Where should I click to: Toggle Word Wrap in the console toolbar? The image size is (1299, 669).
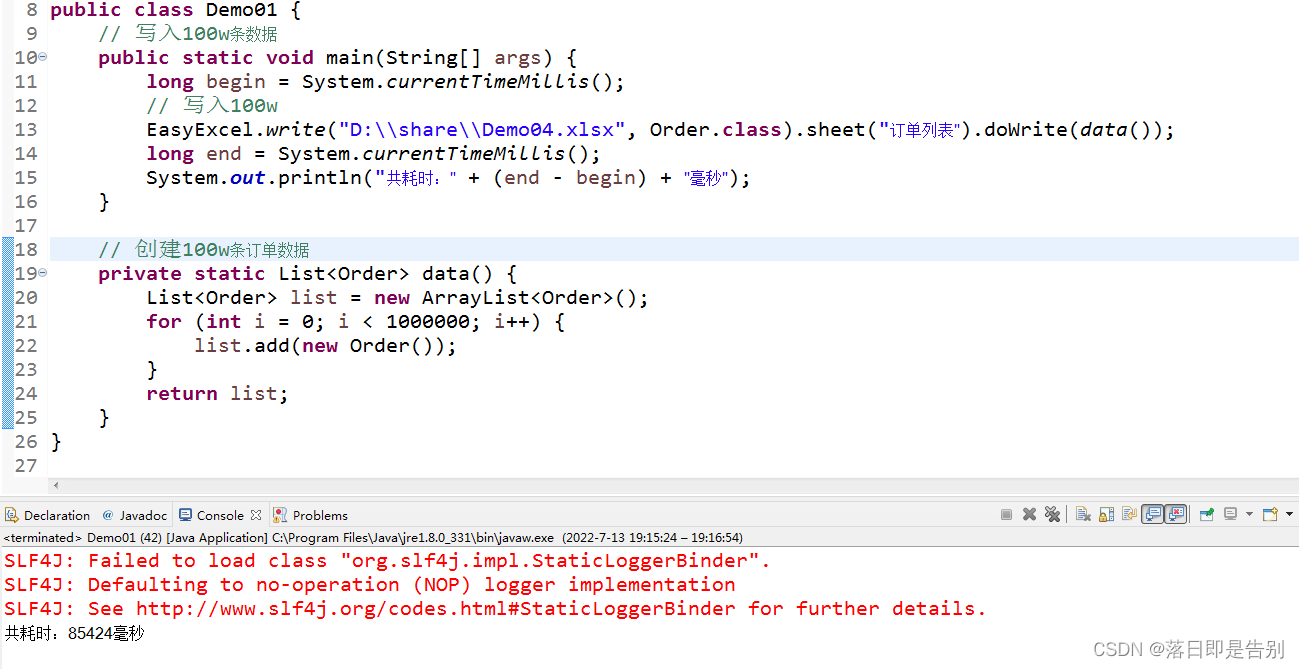(1129, 514)
